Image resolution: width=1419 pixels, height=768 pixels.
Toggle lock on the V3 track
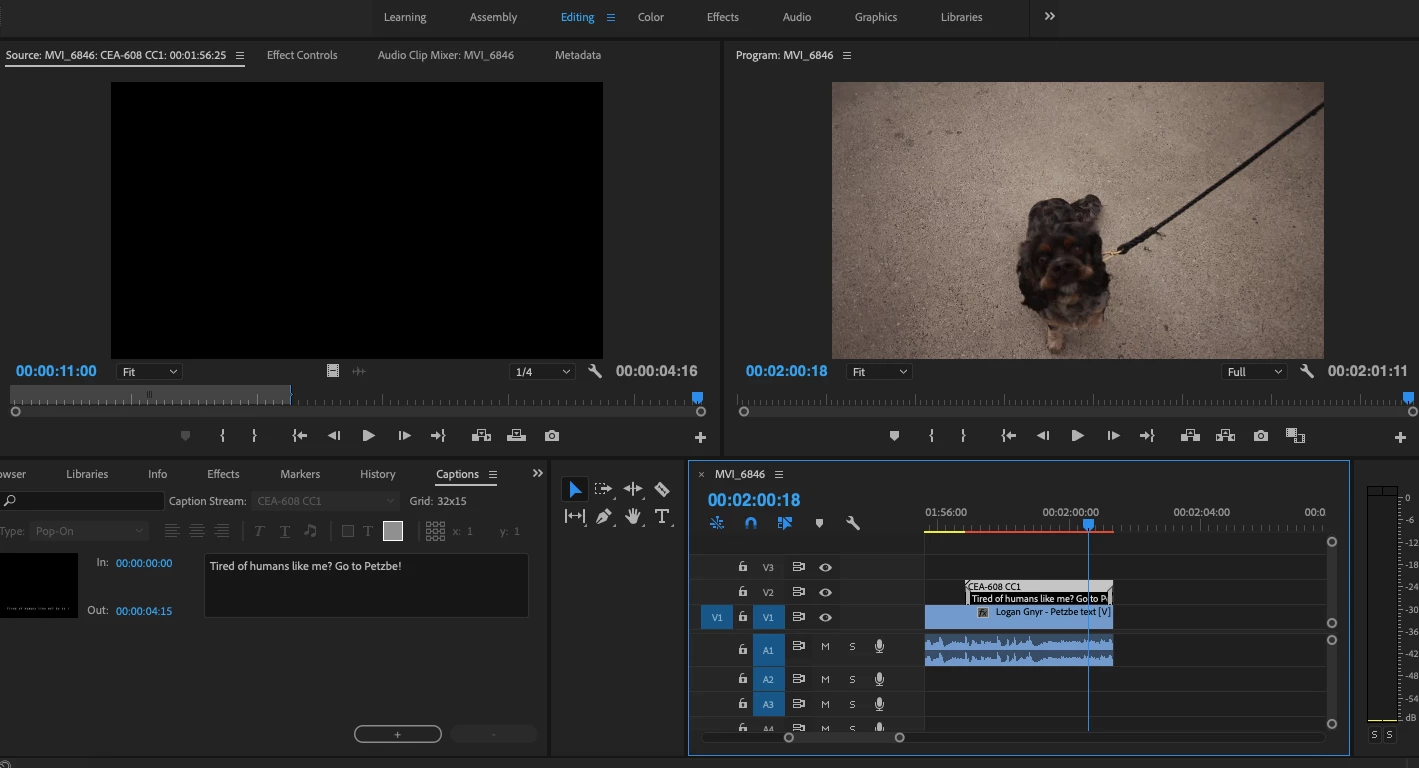point(742,567)
